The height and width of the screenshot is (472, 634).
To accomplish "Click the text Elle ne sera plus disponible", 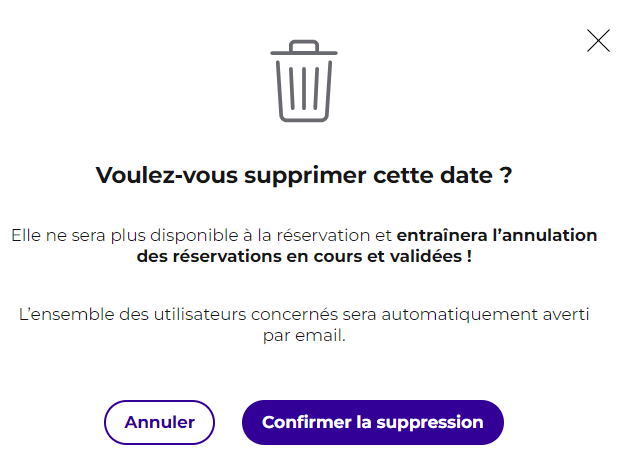I will (125, 235).
